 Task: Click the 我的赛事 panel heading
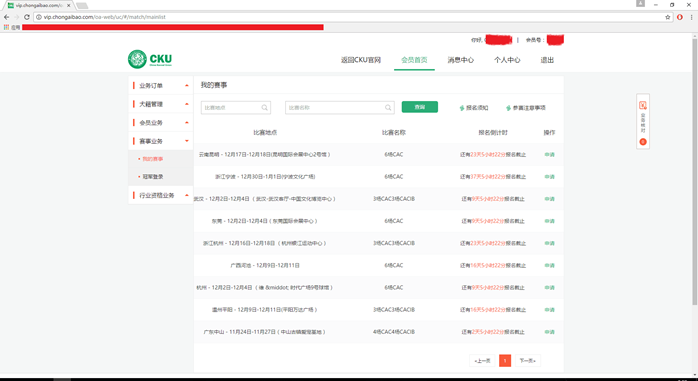click(x=214, y=85)
